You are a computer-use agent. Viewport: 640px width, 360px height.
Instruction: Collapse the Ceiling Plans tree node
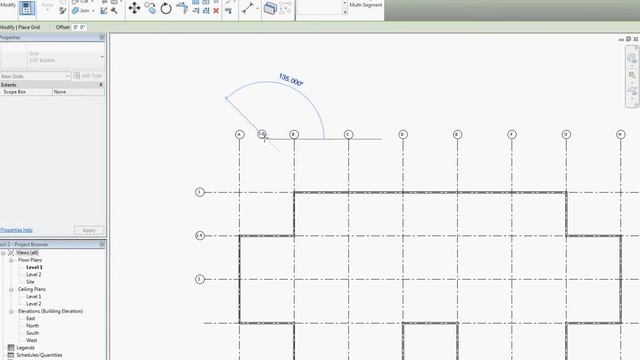(11, 289)
